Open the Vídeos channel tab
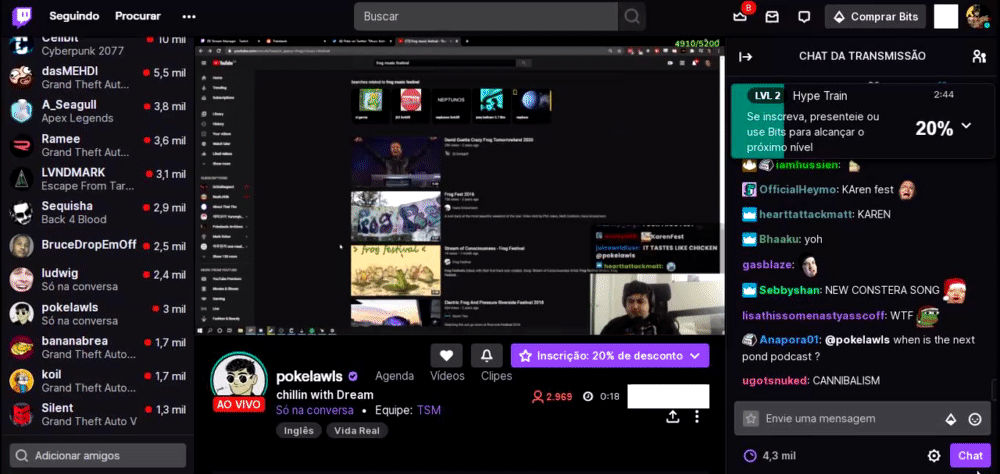The image size is (1000, 474). (447, 376)
